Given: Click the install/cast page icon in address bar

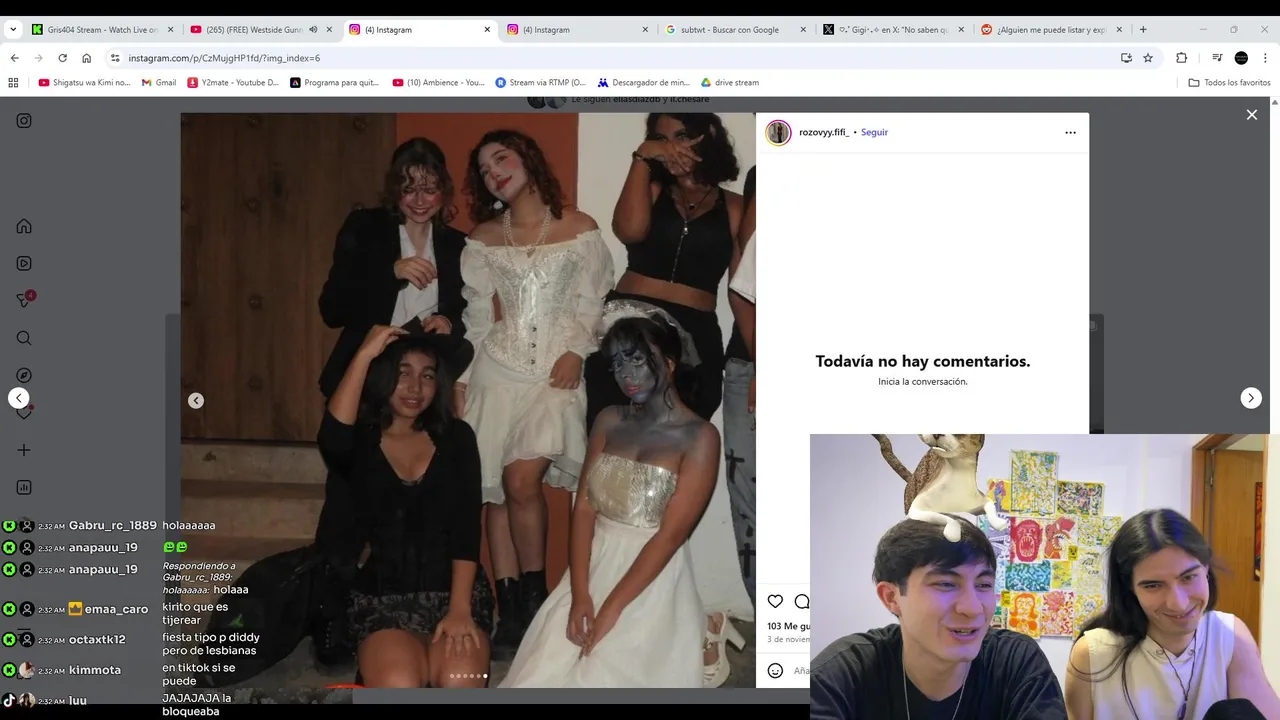Looking at the screenshot, I should click(x=1126, y=58).
